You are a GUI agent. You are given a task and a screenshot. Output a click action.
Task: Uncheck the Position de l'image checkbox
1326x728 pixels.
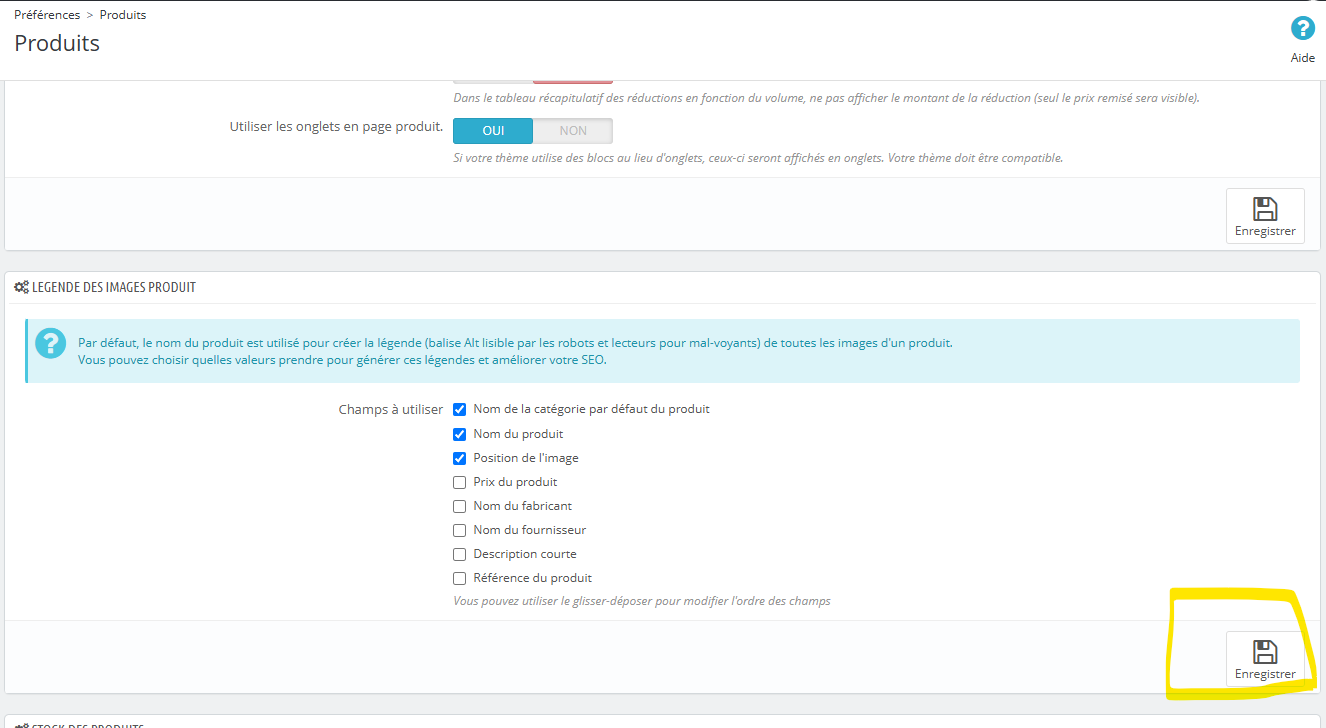click(x=460, y=458)
